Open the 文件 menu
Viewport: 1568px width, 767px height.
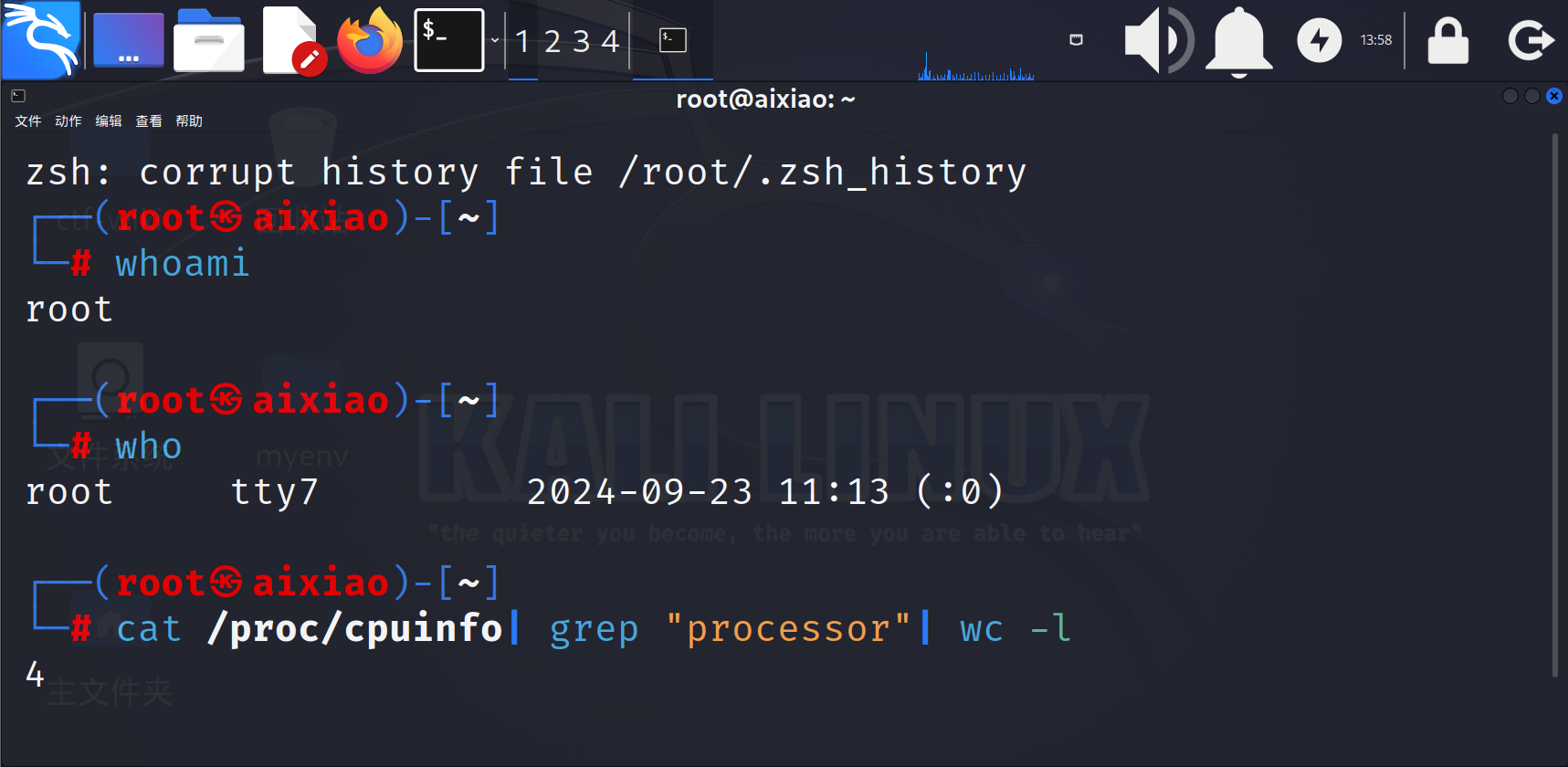point(28,121)
